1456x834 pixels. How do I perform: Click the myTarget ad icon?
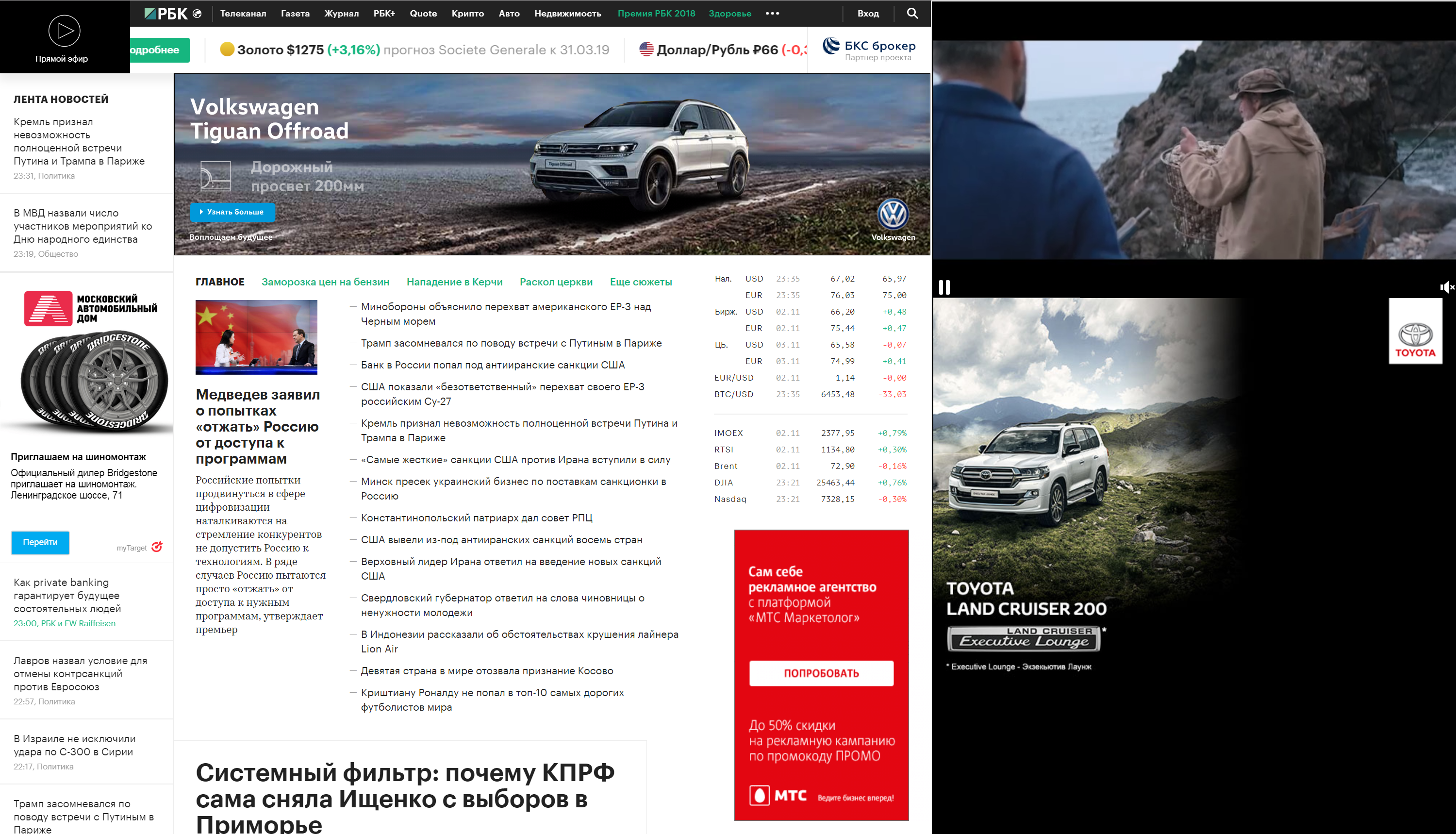pyautogui.click(x=157, y=547)
